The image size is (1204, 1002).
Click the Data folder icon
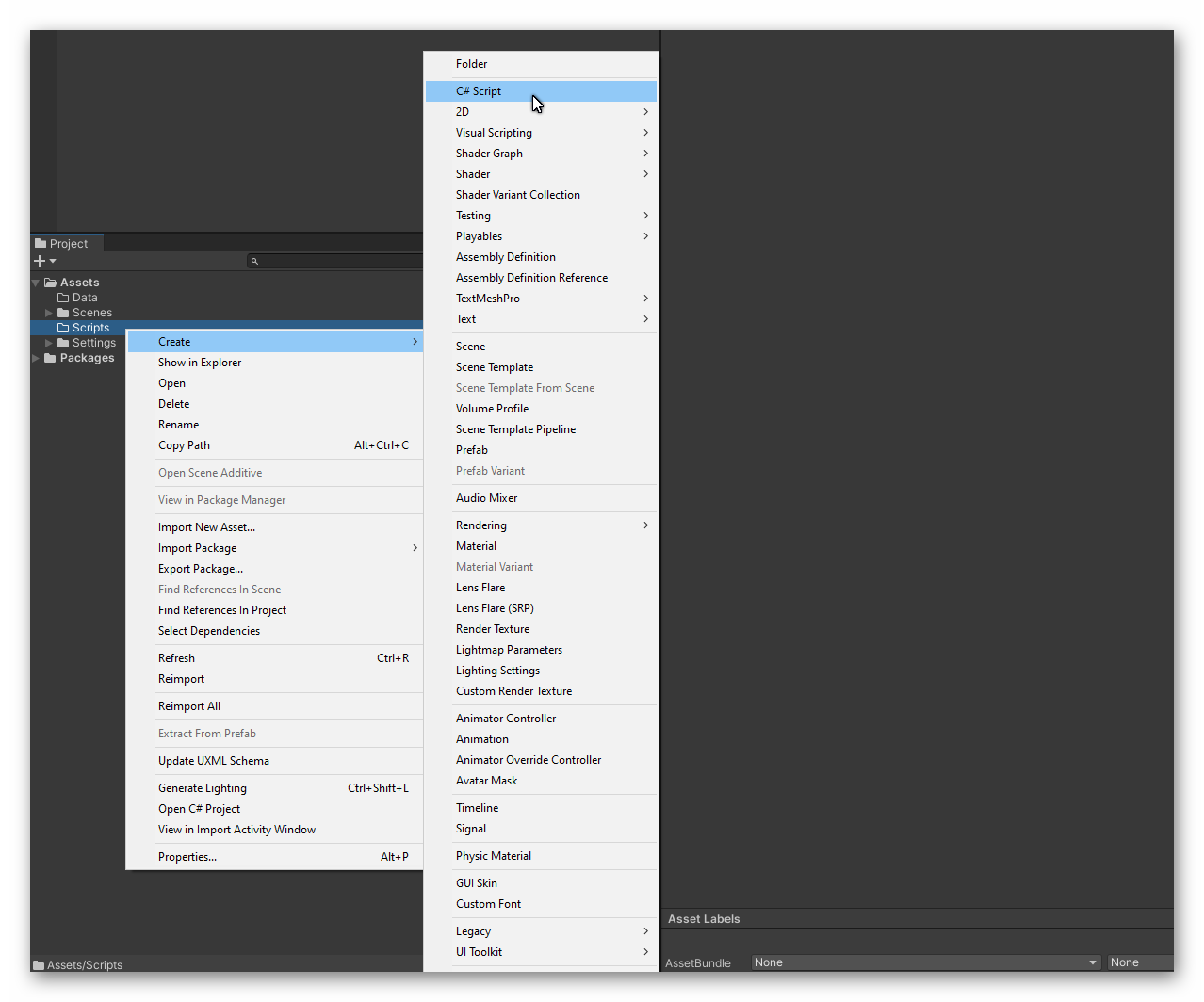(x=63, y=298)
